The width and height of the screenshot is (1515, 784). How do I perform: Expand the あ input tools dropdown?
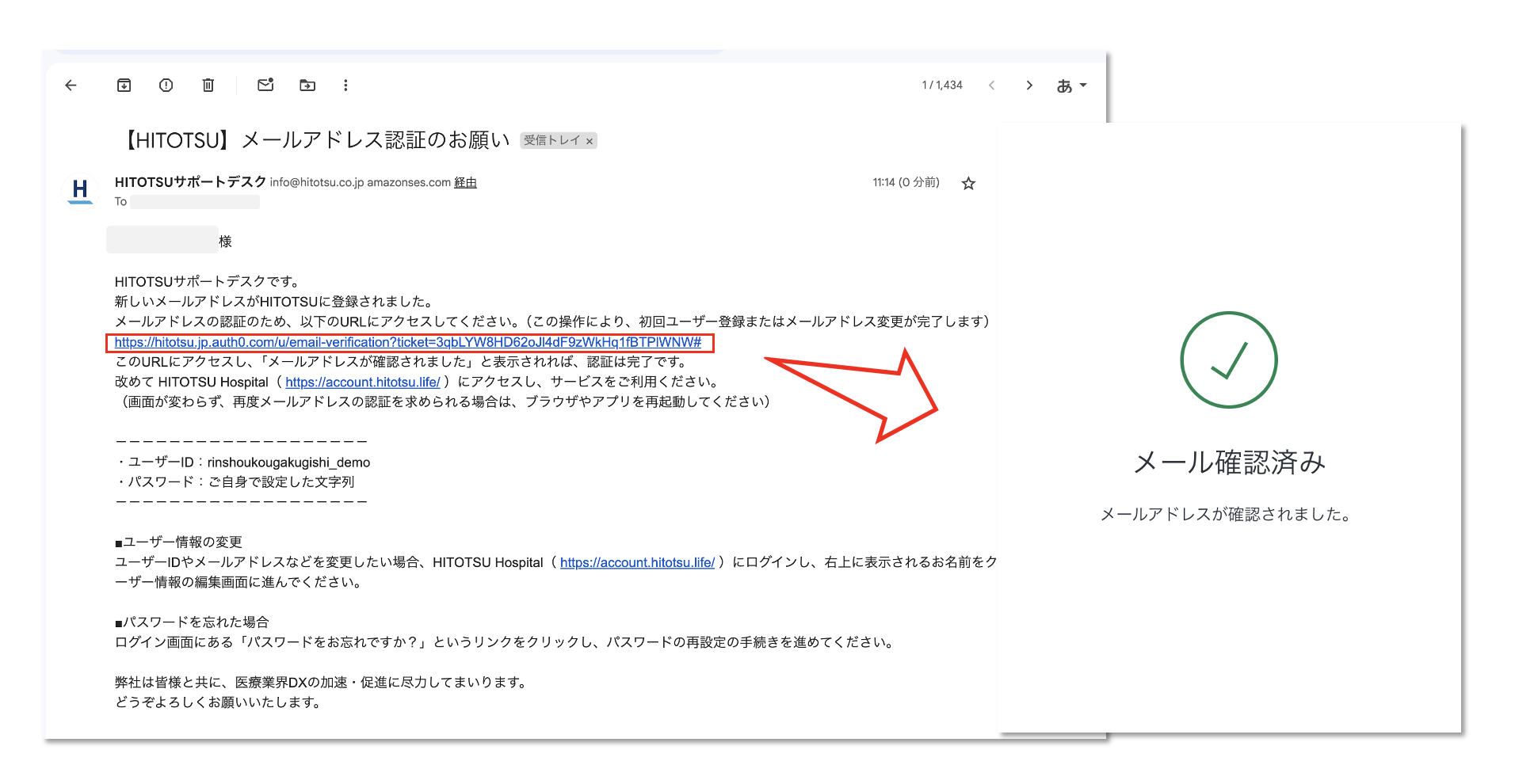click(x=1071, y=86)
